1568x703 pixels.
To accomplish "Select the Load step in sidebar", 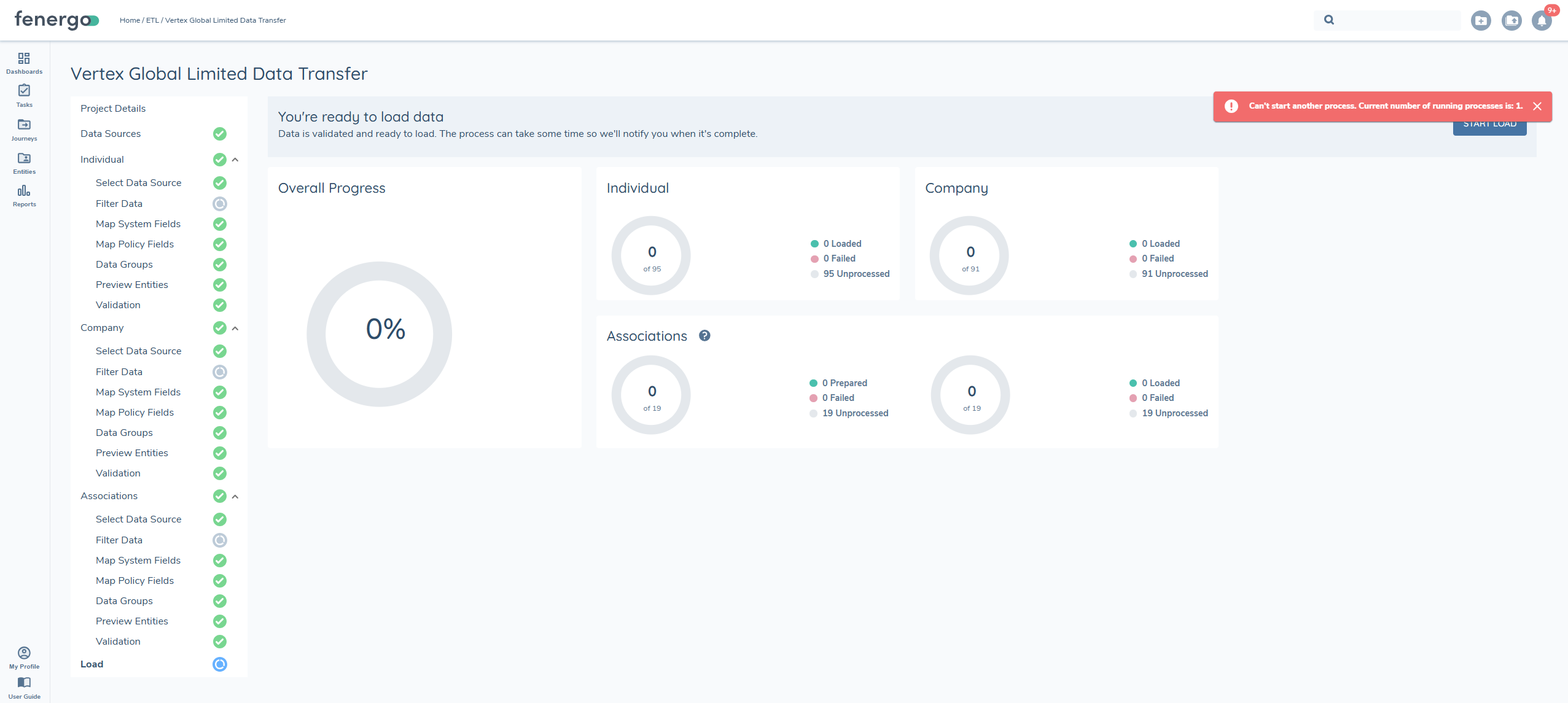I will [92, 664].
